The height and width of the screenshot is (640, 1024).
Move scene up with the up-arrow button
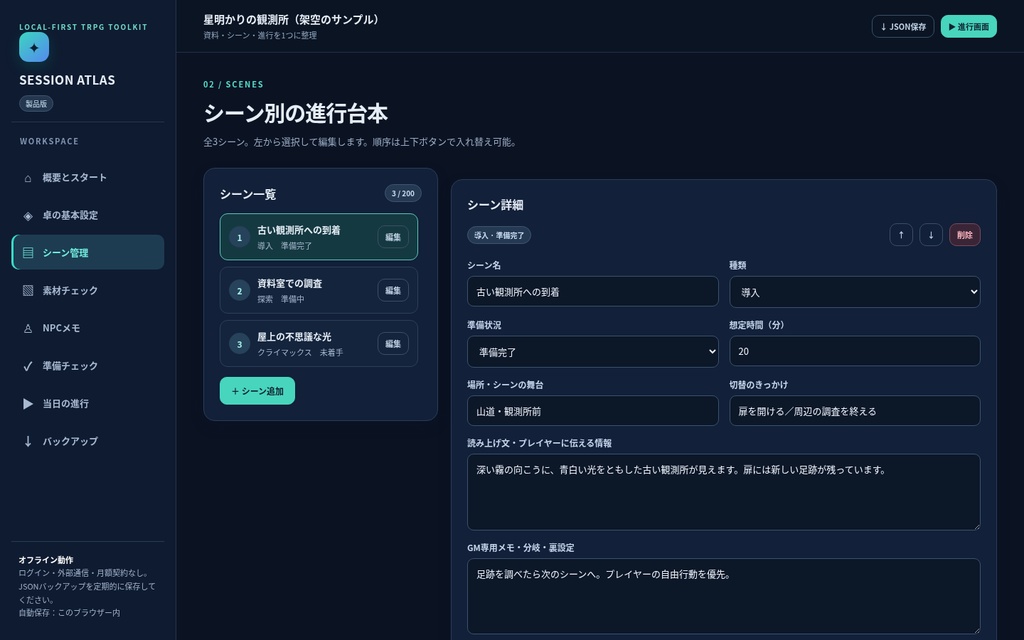point(901,235)
